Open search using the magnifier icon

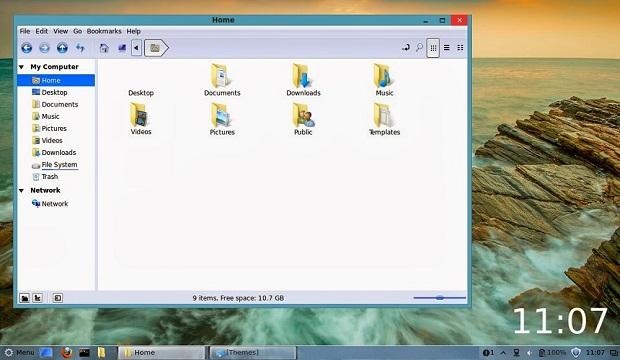[x=419, y=47]
